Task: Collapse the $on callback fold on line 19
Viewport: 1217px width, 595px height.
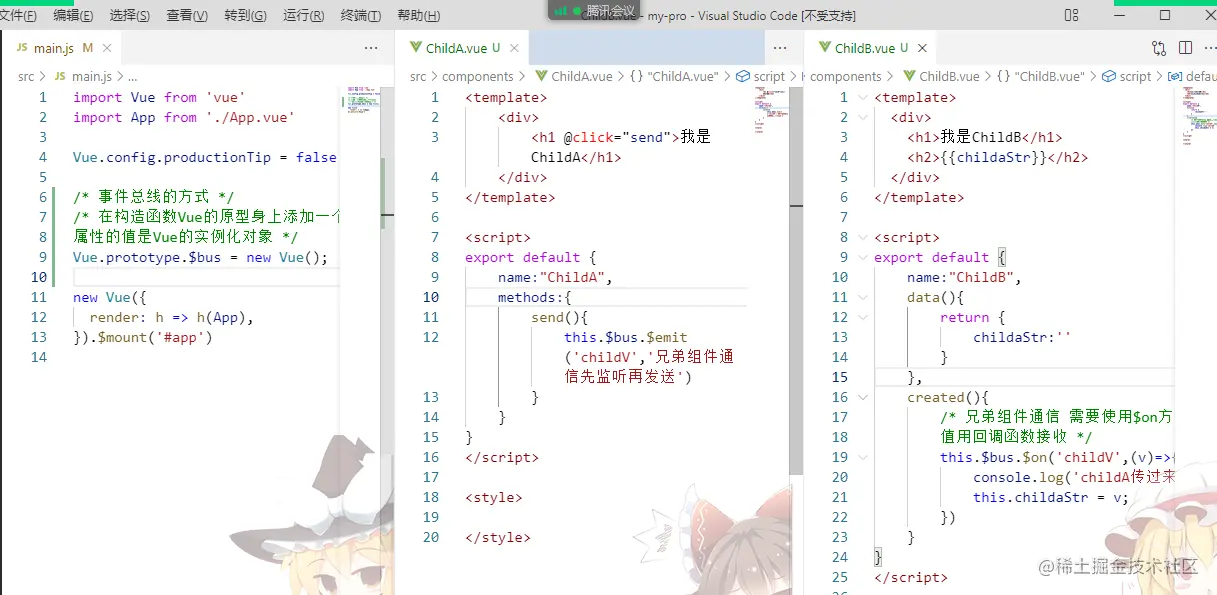Action: 862,457
